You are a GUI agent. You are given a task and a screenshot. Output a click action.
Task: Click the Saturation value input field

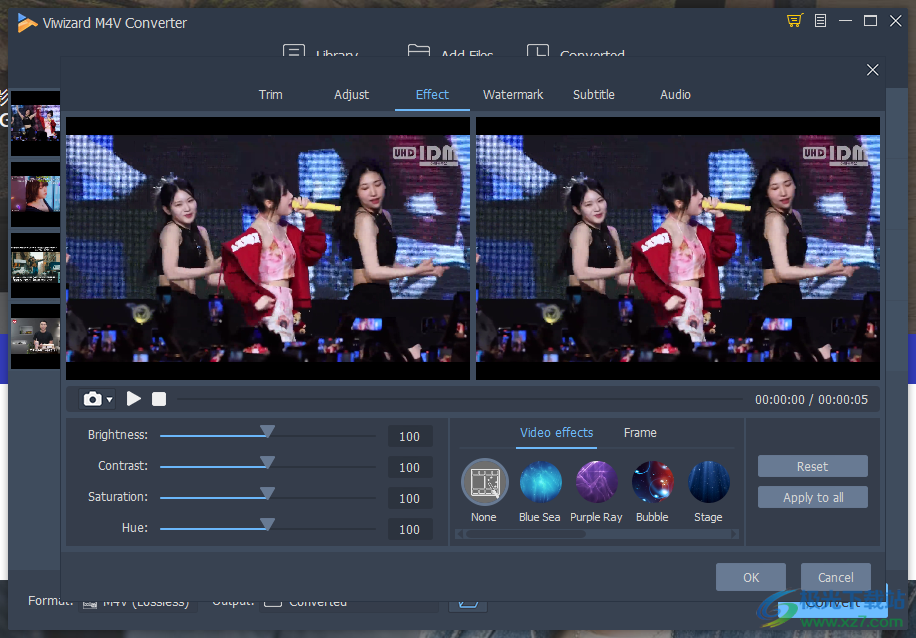(410, 499)
